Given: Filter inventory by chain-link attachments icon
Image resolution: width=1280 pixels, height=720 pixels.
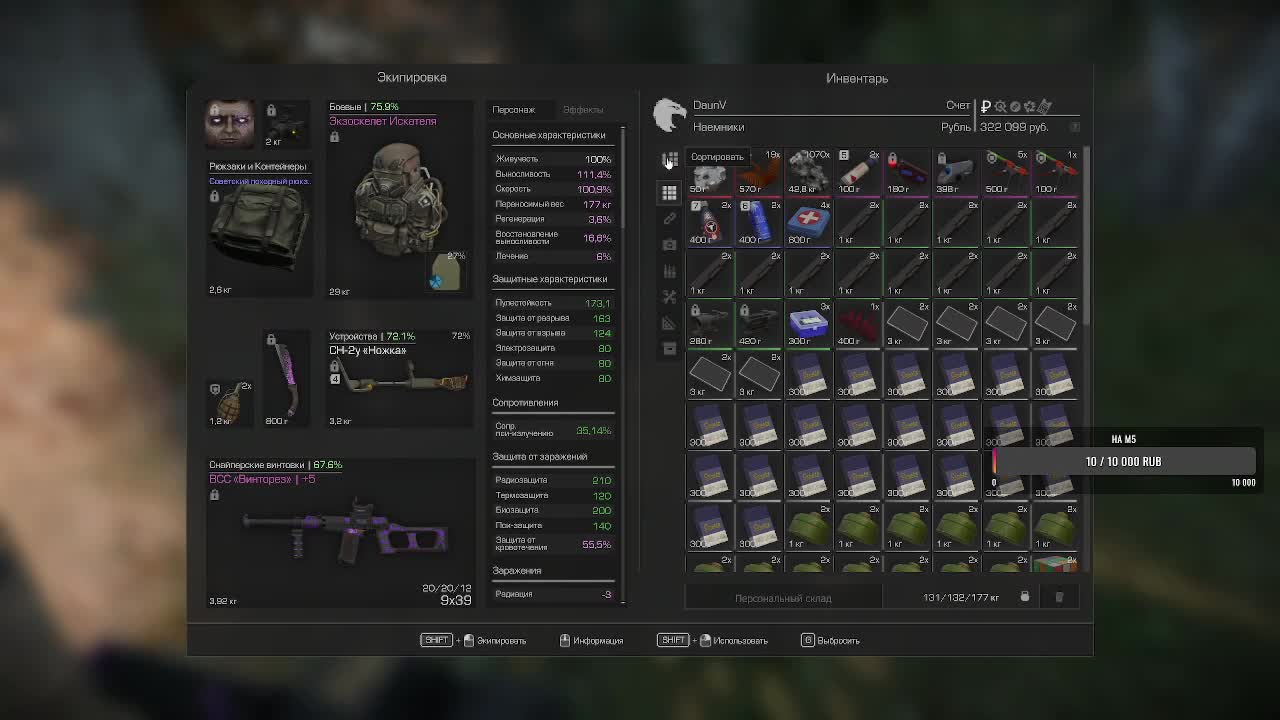Looking at the screenshot, I should (670, 218).
